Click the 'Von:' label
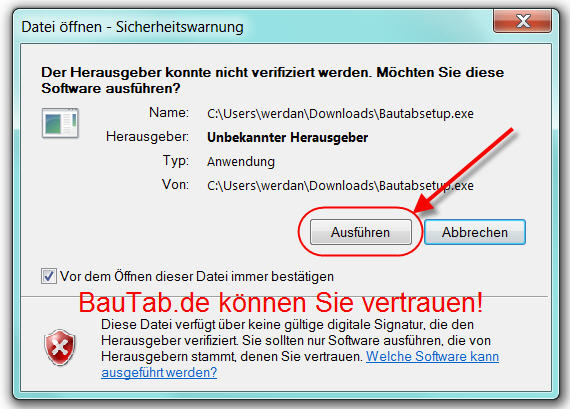The width and height of the screenshot is (570, 409). [175, 185]
